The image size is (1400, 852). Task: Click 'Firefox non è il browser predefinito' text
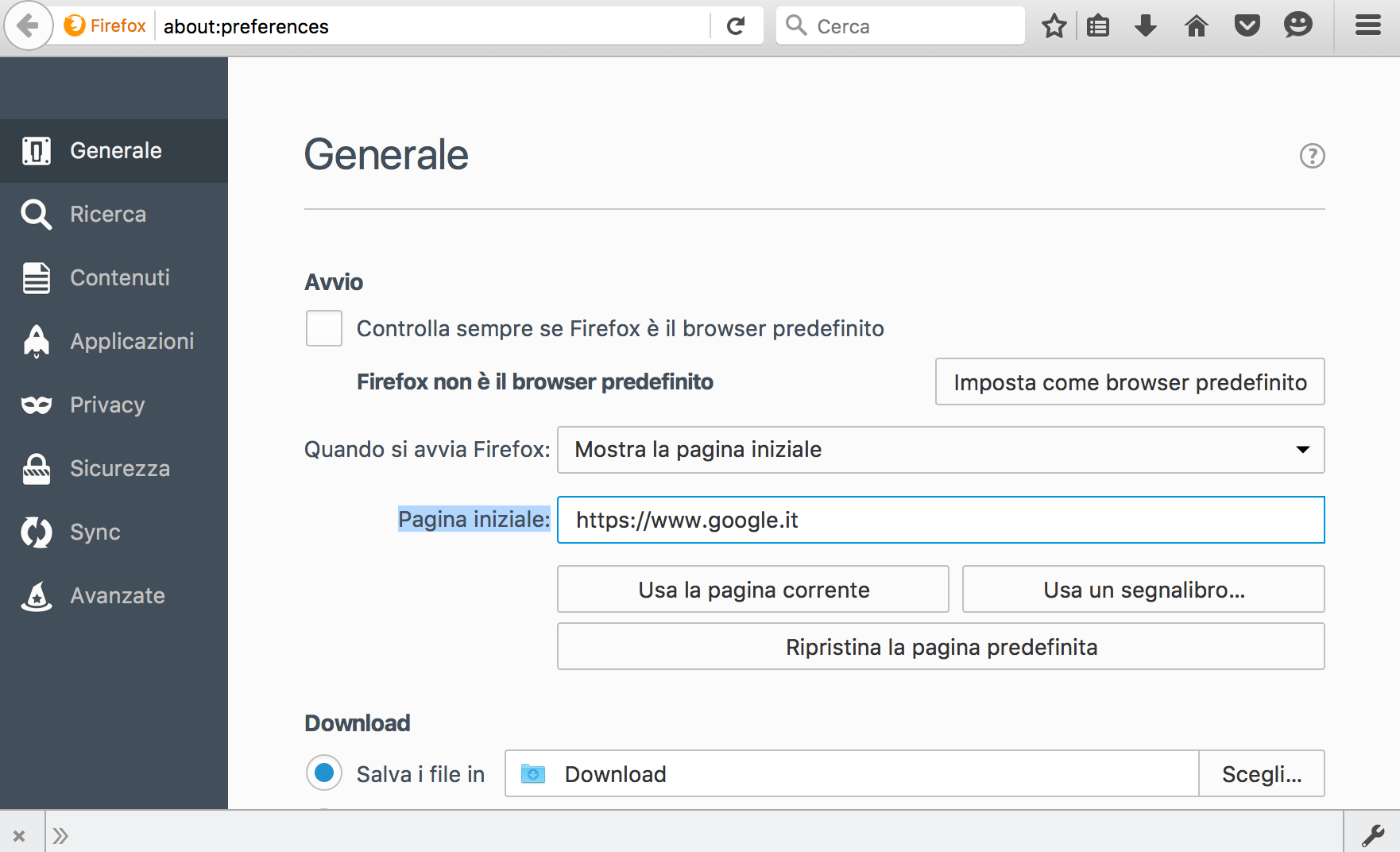point(535,382)
